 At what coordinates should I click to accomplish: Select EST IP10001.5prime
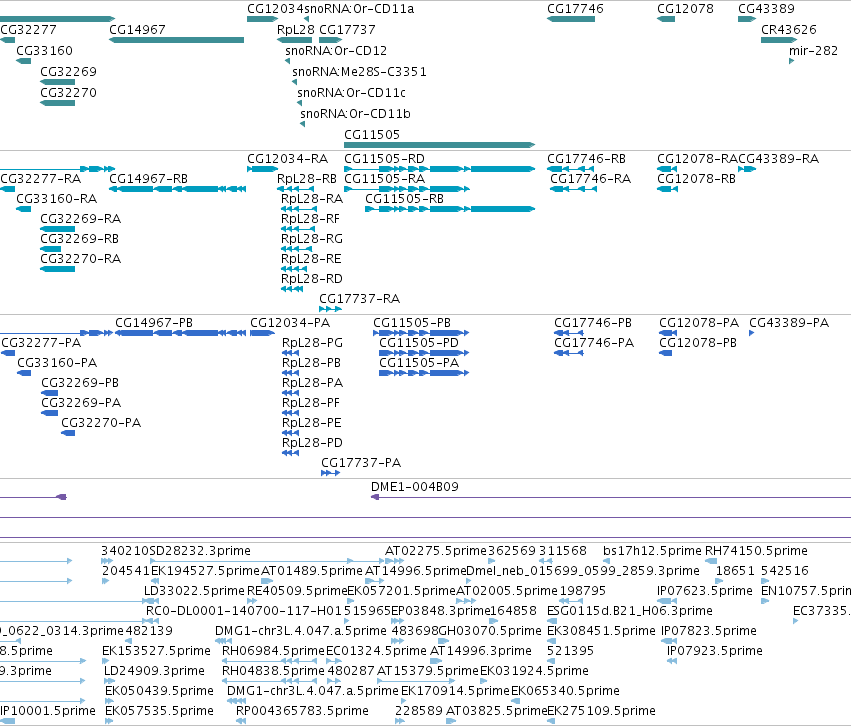[48, 711]
